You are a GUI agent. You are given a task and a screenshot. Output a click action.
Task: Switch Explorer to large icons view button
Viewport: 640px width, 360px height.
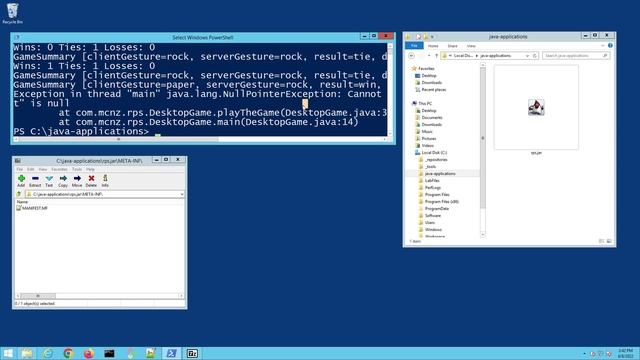pyautogui.click(x=609, y=241)
